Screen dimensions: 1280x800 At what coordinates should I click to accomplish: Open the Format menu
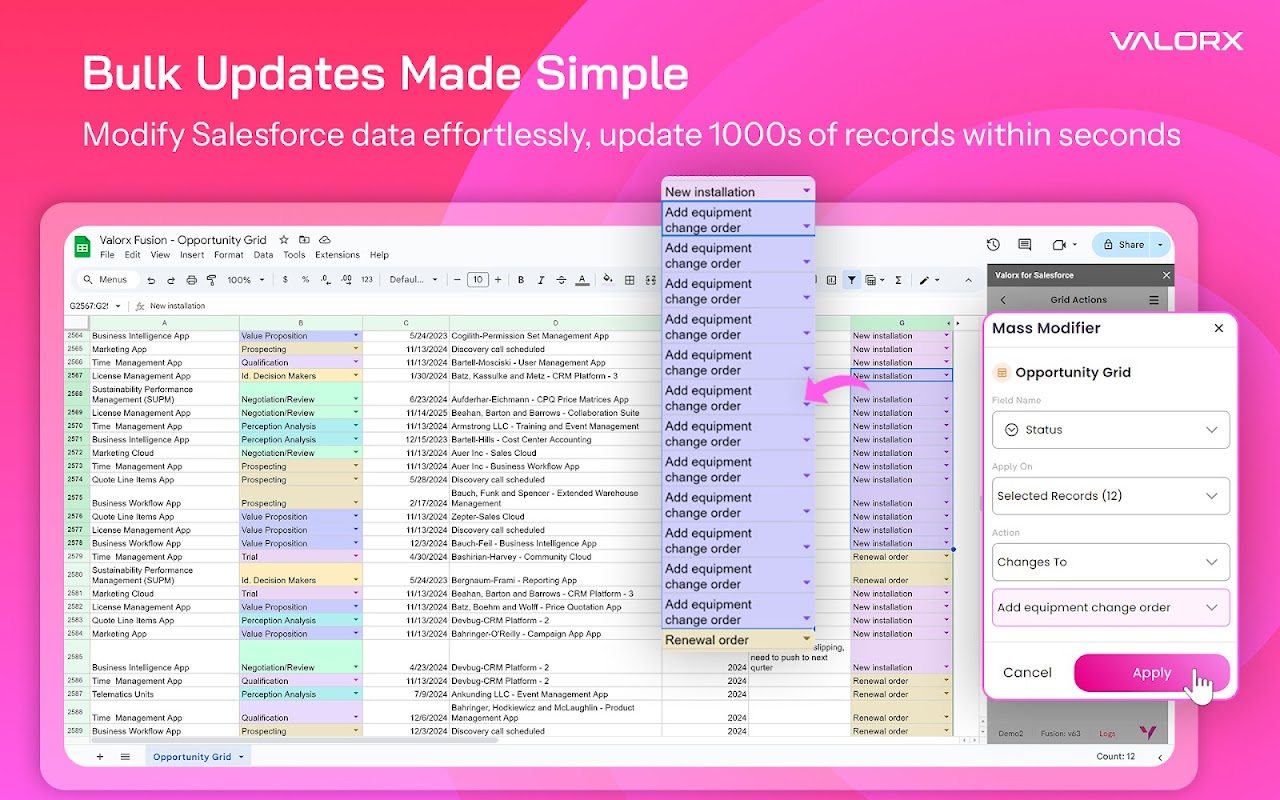(228, 255)
